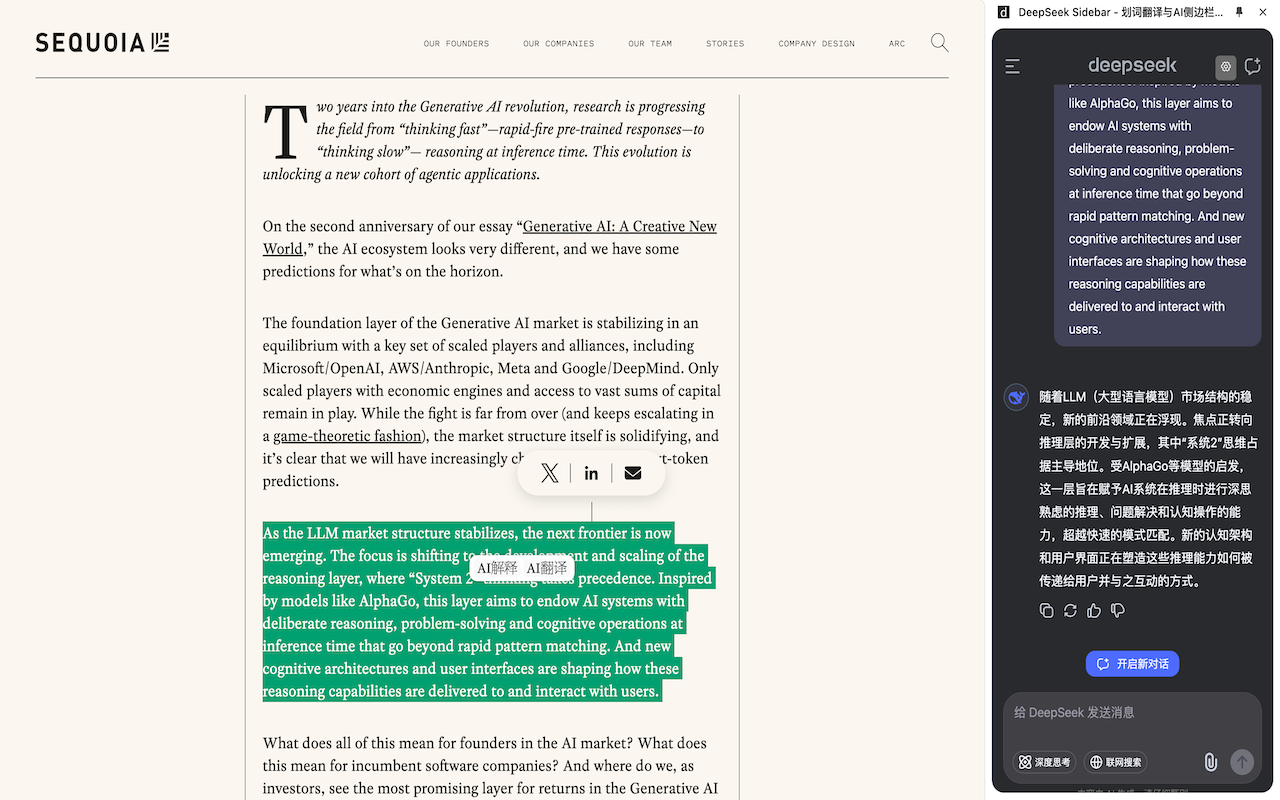Click the deepseek logo in sidebar header
Image resolution: width=1280 pixels, height=800 pixels.
click(1132, 66)
